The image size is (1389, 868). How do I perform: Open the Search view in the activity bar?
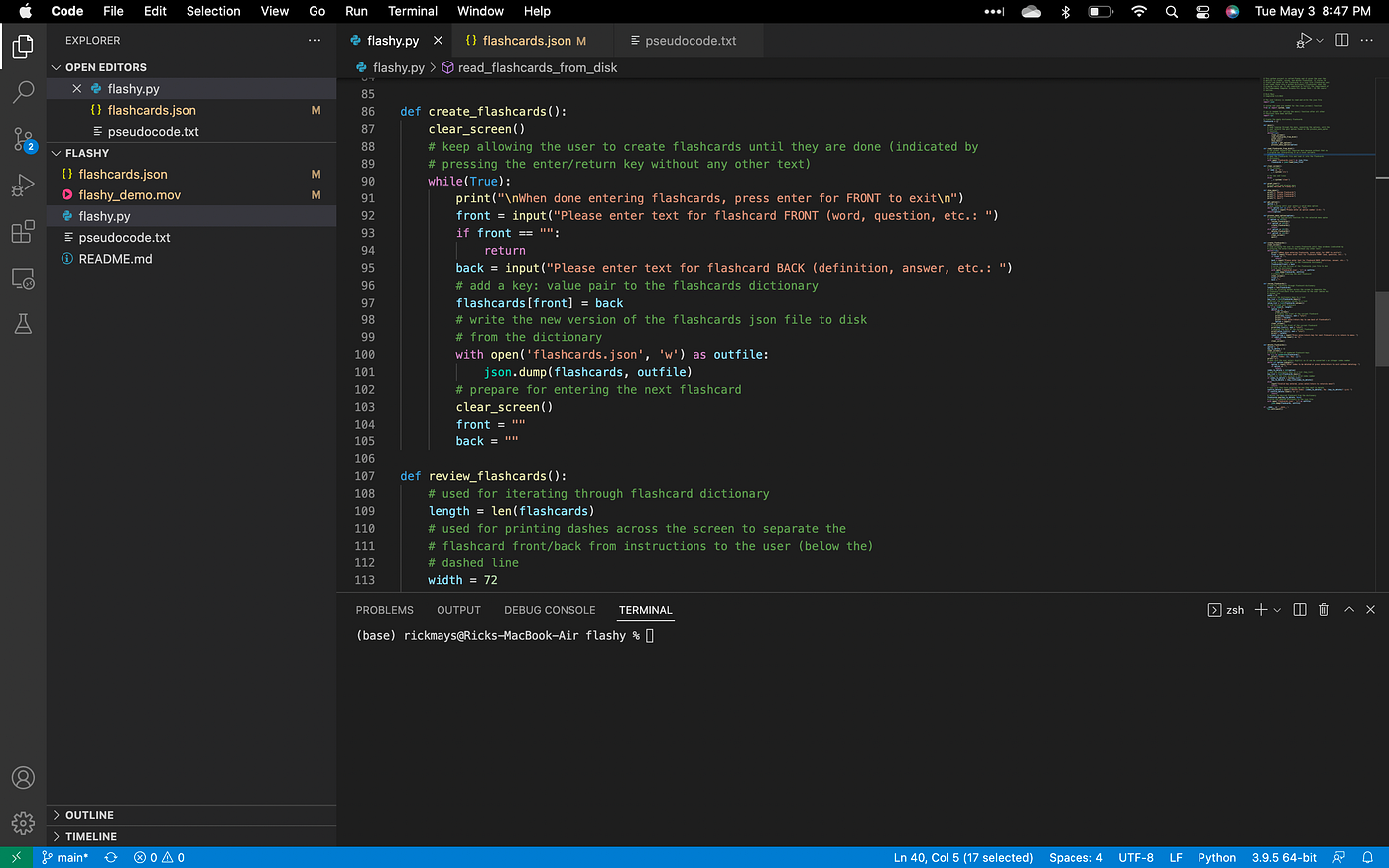pyautogui.click(x=23, y=92)
